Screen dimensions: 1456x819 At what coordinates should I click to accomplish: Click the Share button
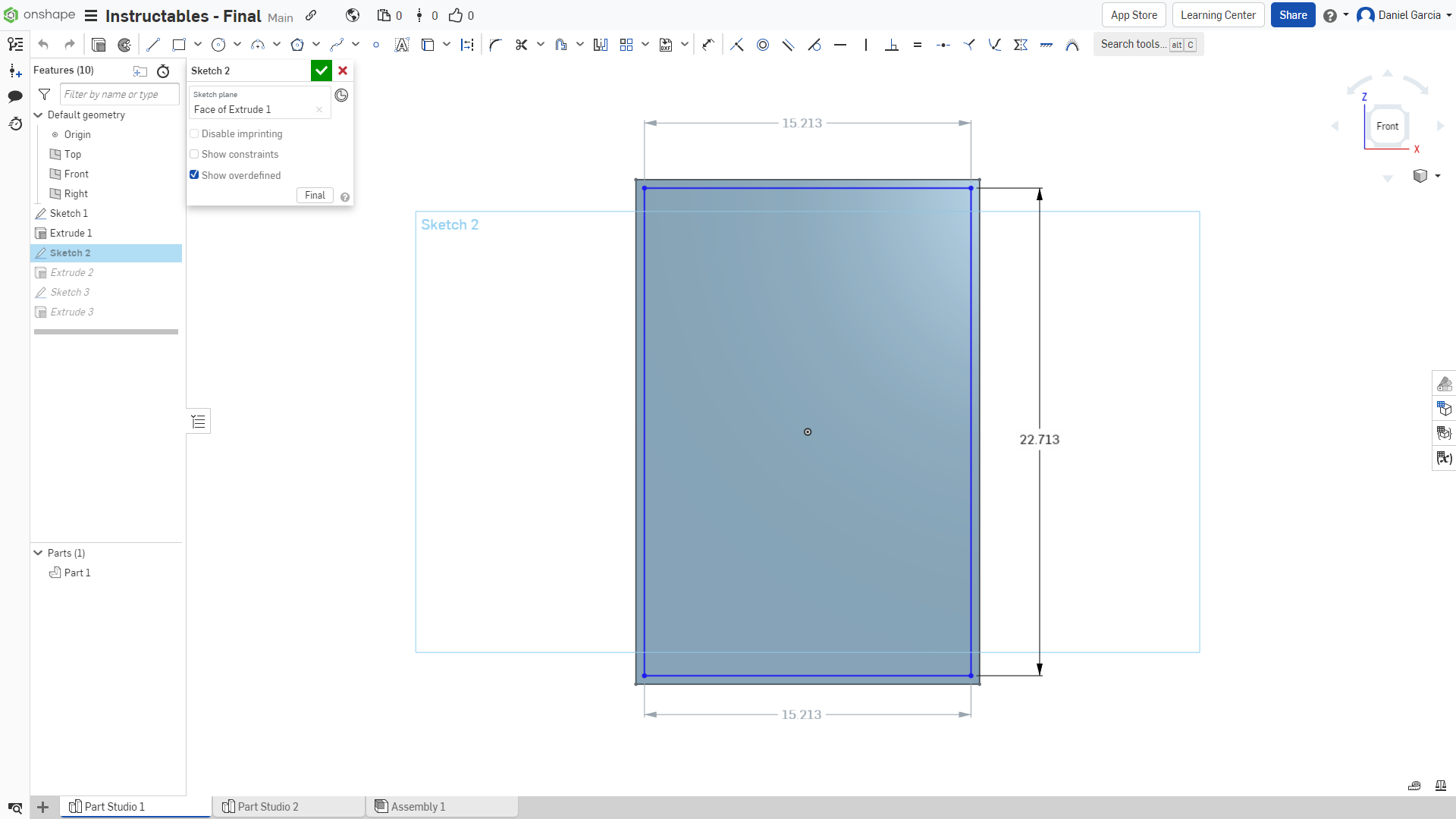pyautogui.click(x=1292, y=14)
